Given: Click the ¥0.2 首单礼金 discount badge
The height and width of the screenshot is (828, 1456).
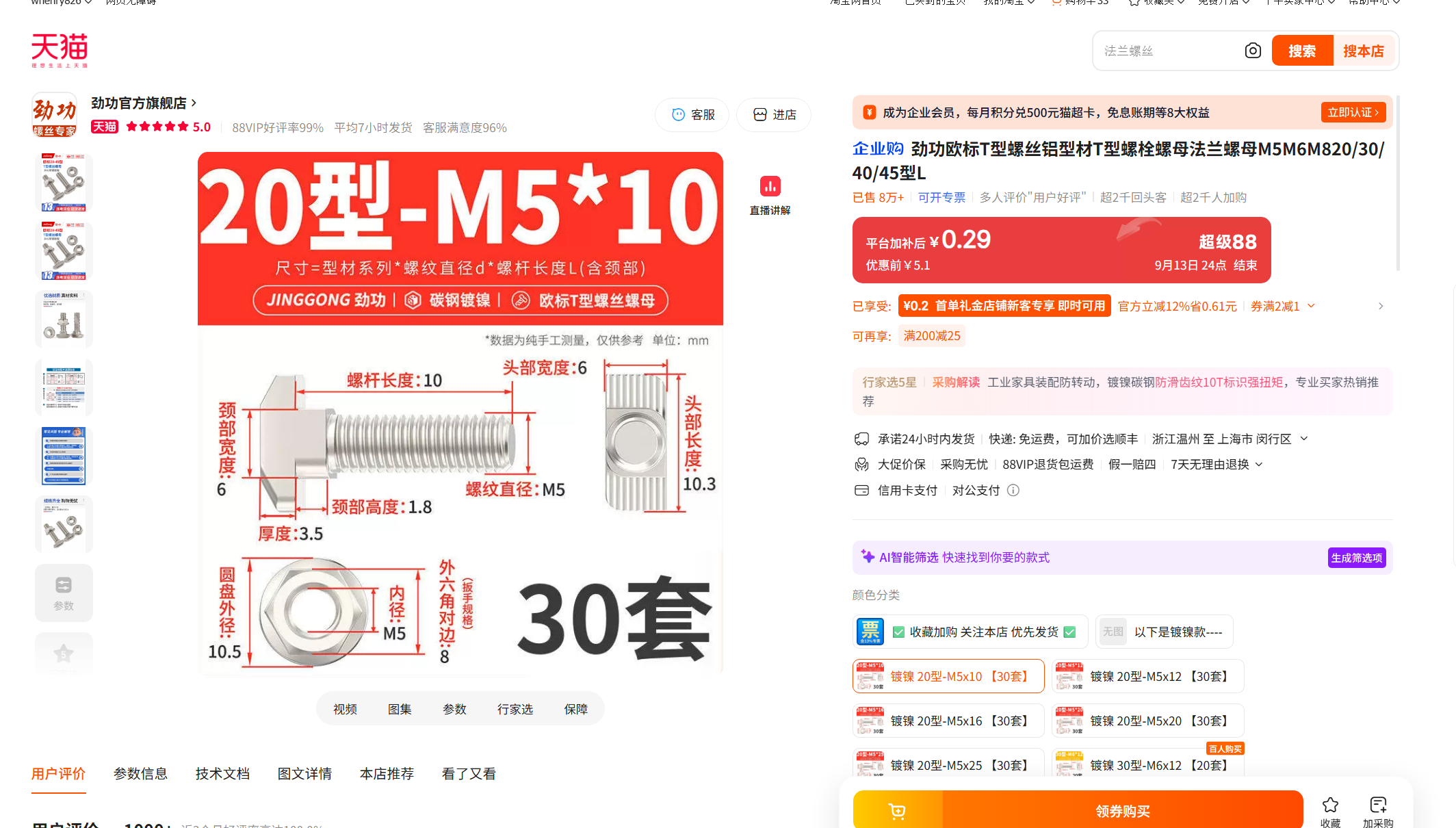Looking at the screenshot, I should (1004, 306).
